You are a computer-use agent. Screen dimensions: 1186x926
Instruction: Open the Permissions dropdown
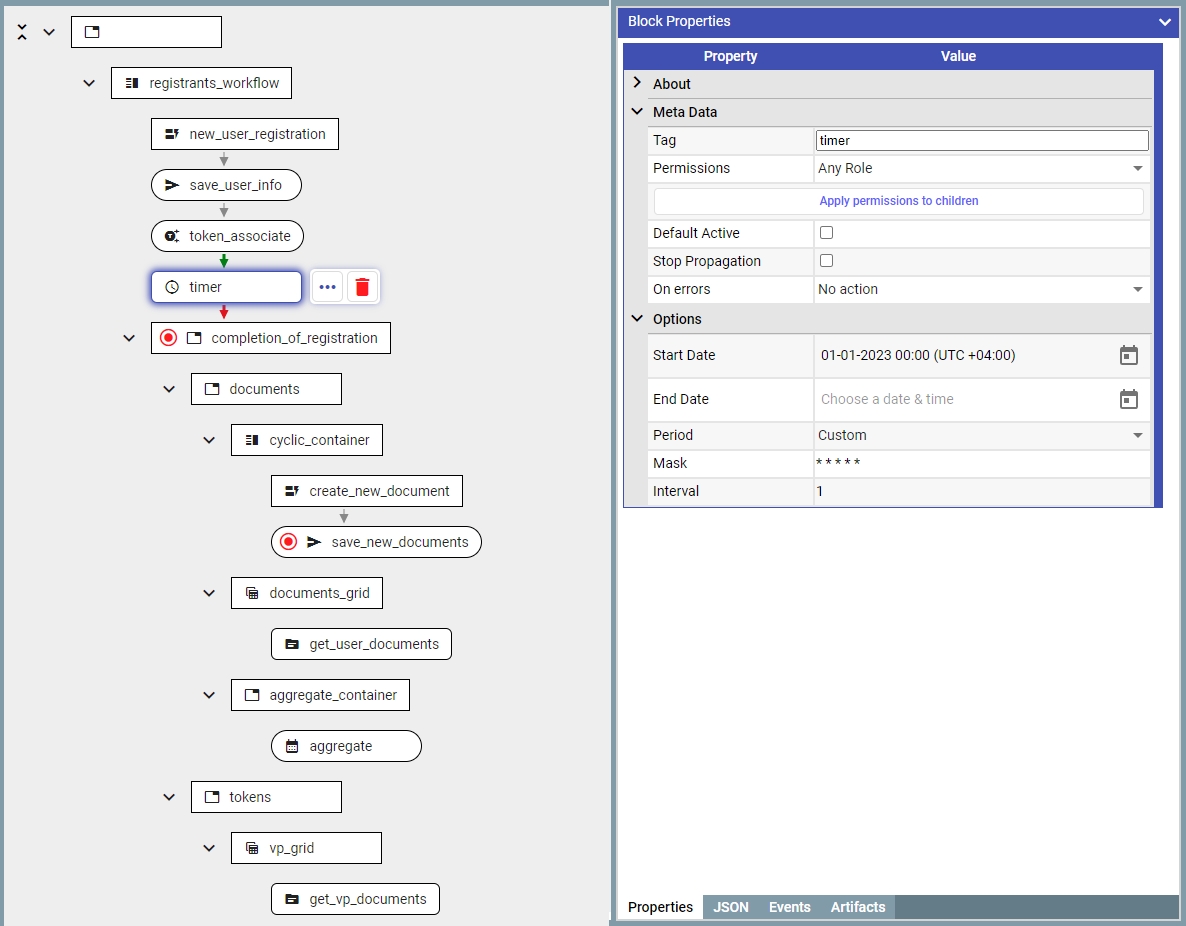tap(980, 169)
